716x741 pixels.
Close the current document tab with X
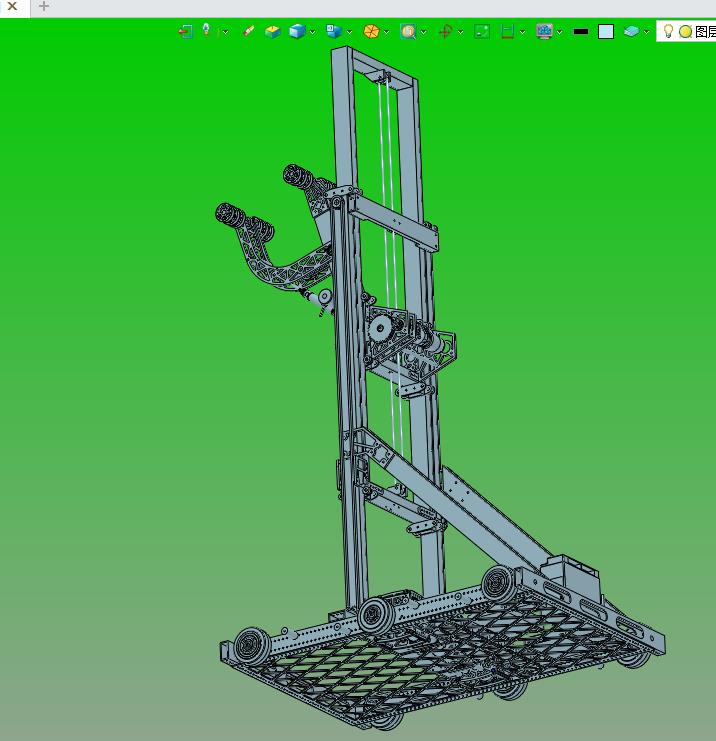[13, 7]
